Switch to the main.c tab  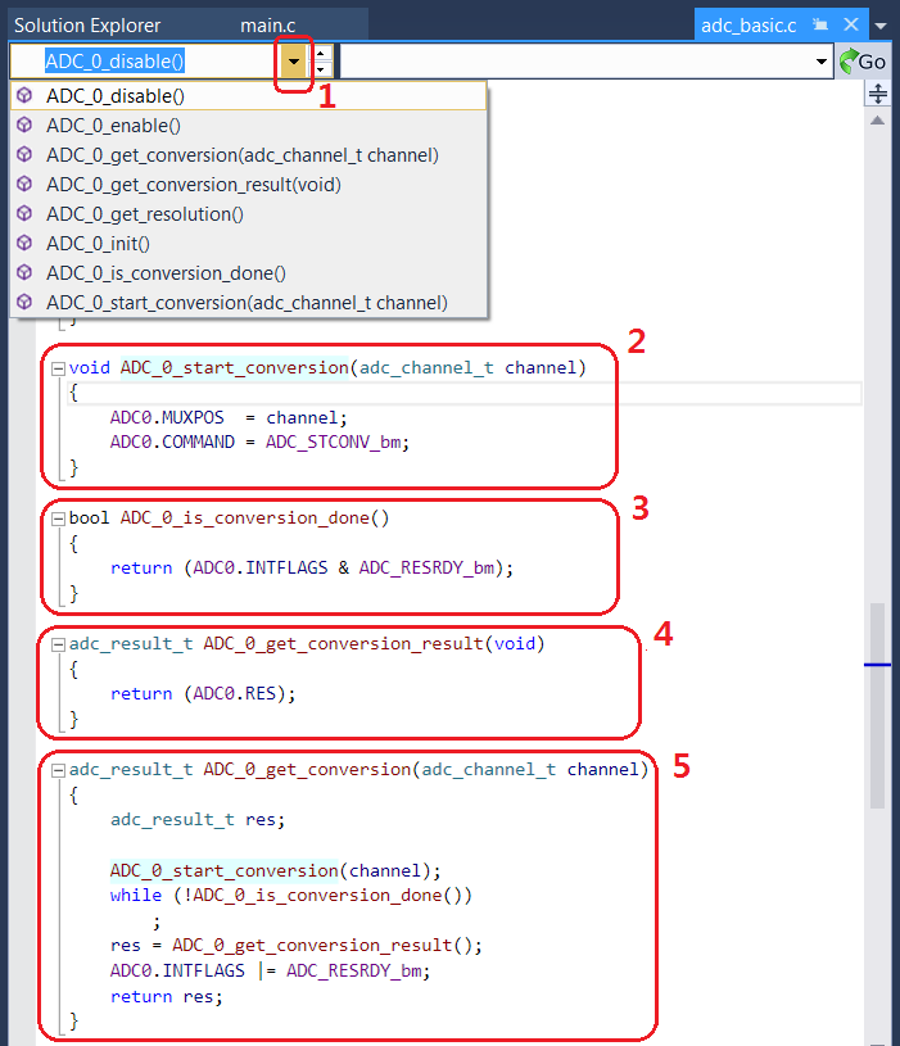(268, 25)
